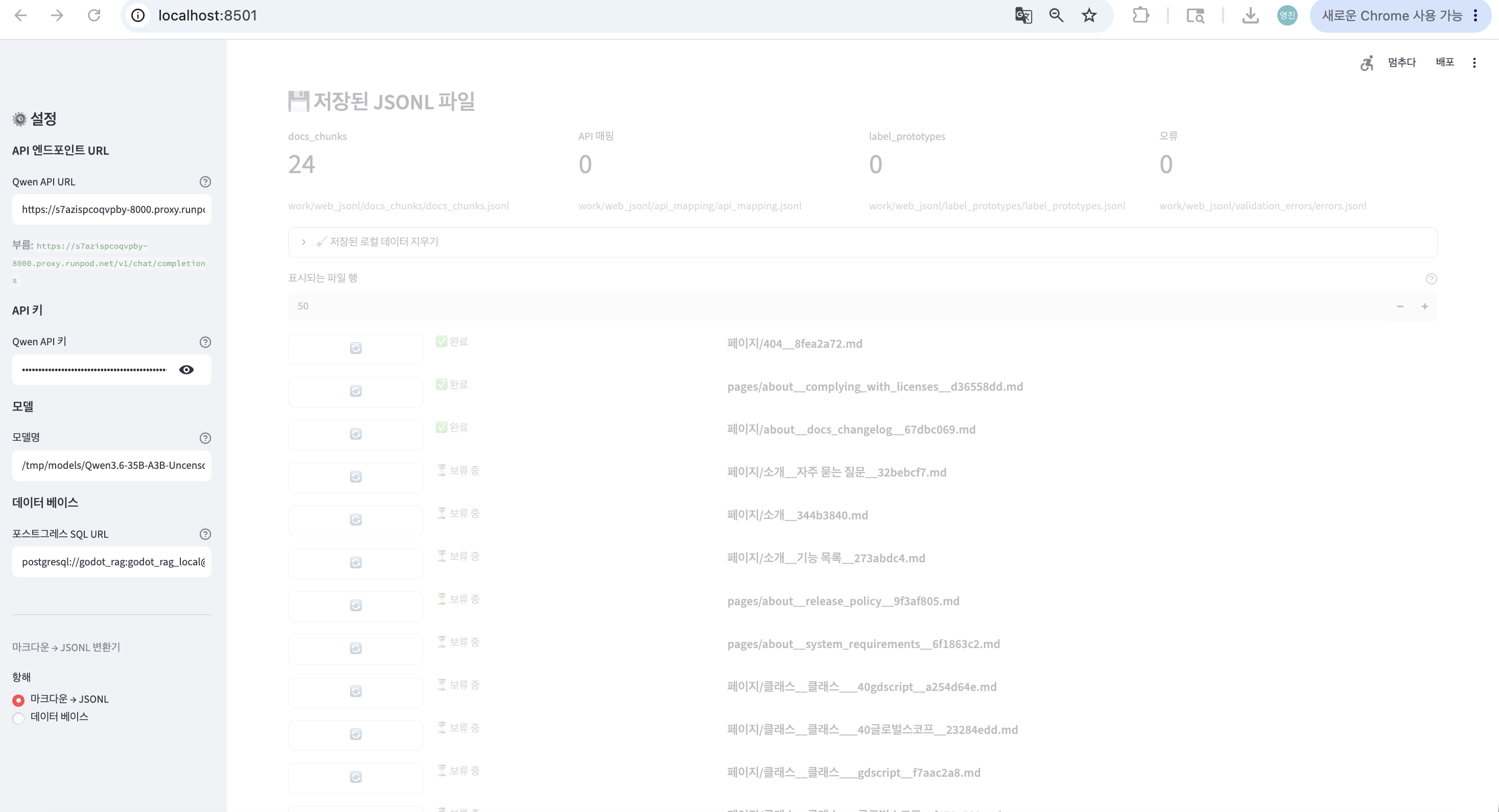Open Streamlit main menu three dots
The height and width of the screenshot is (812, 1499).
point(1474,62)
